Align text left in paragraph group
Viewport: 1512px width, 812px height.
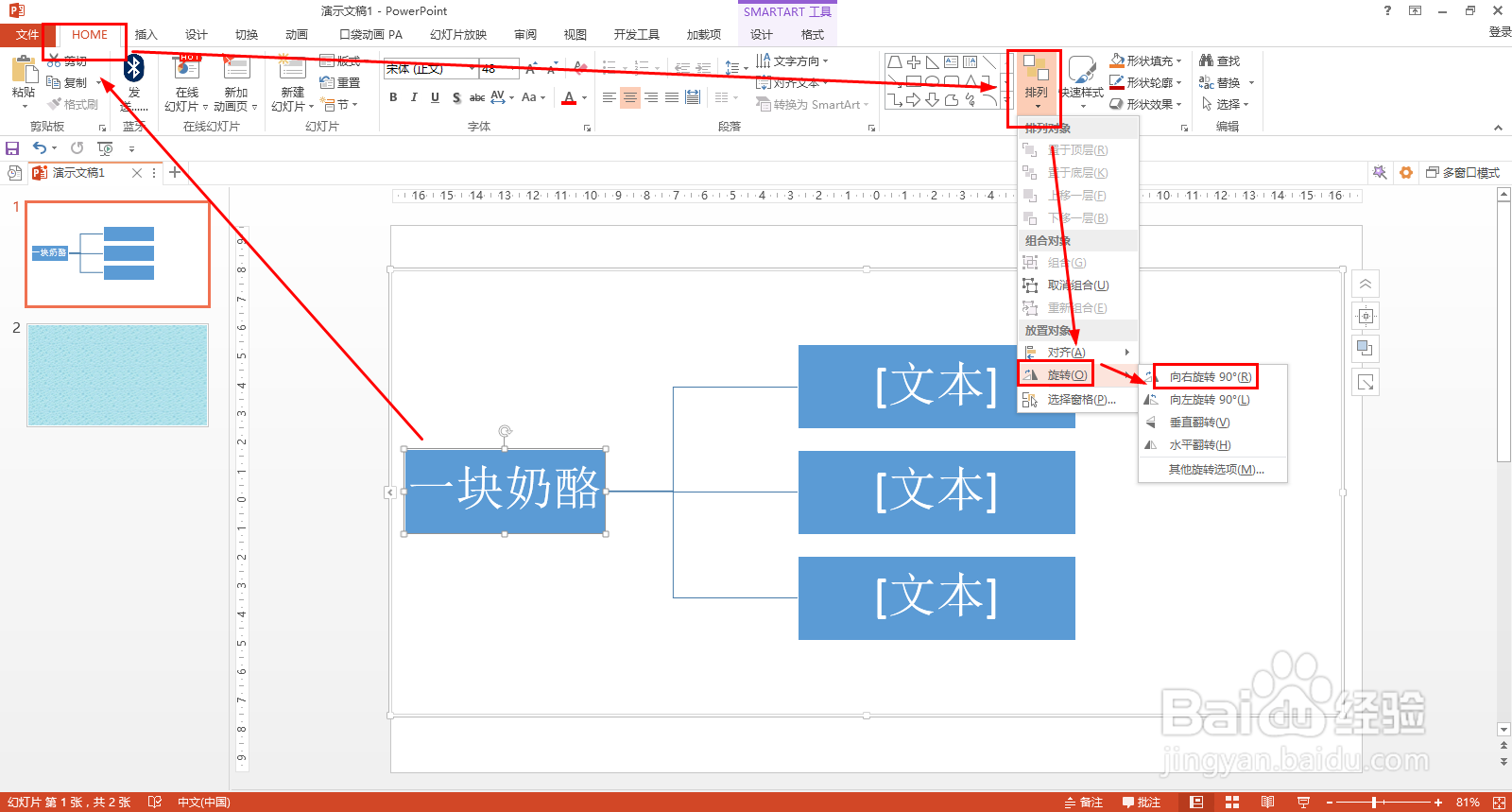pos(610,97)
